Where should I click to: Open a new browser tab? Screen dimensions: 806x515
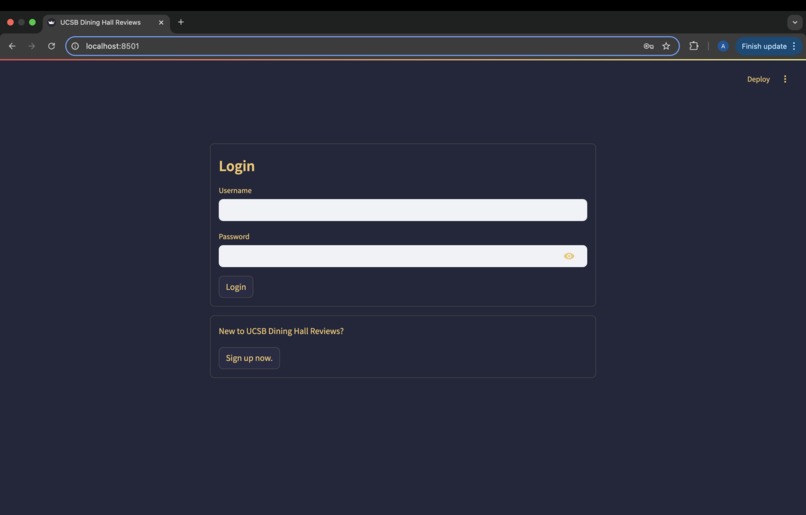180,22
